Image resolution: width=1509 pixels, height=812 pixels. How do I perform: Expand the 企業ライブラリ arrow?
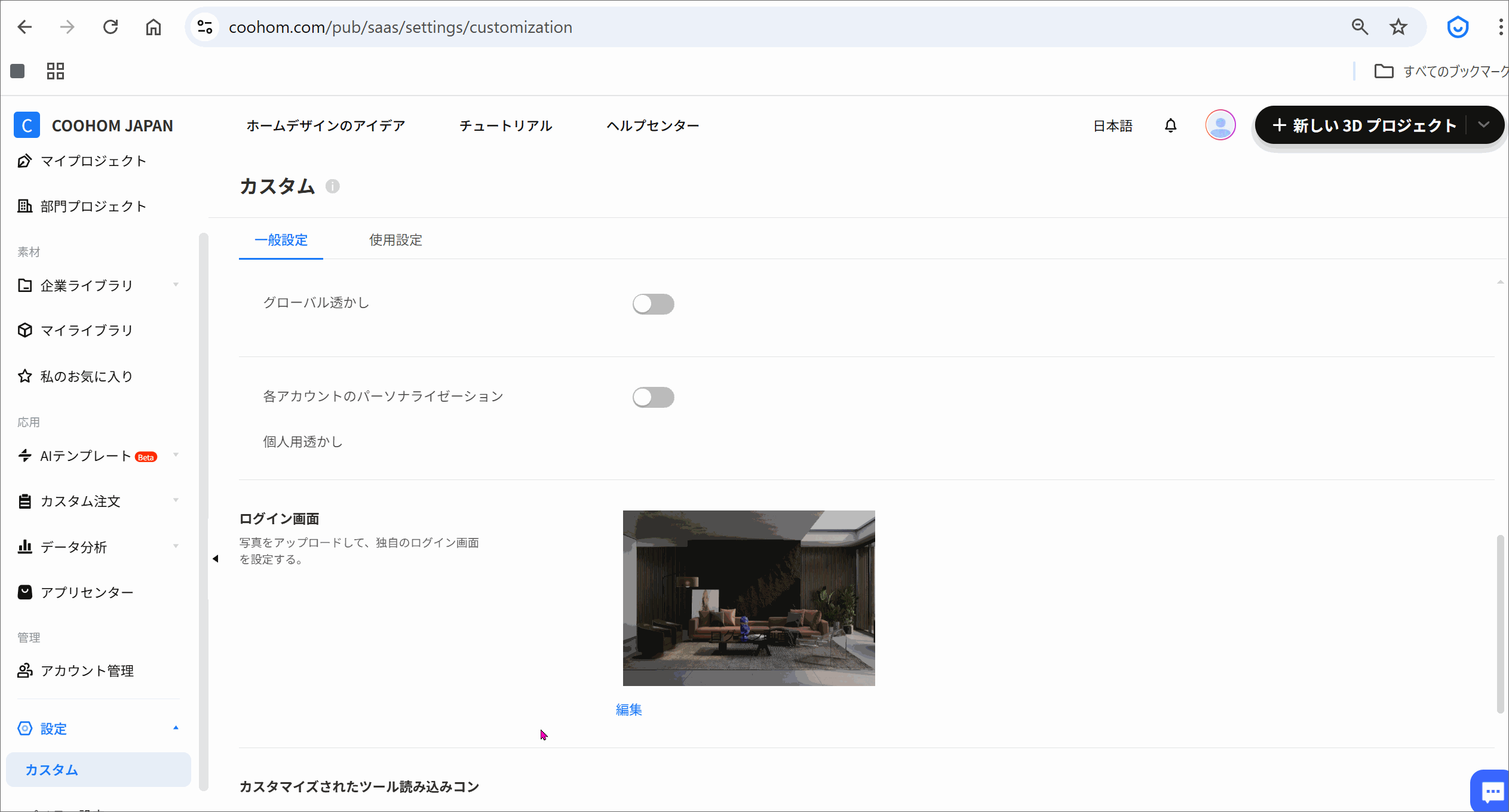pos(176,285)
